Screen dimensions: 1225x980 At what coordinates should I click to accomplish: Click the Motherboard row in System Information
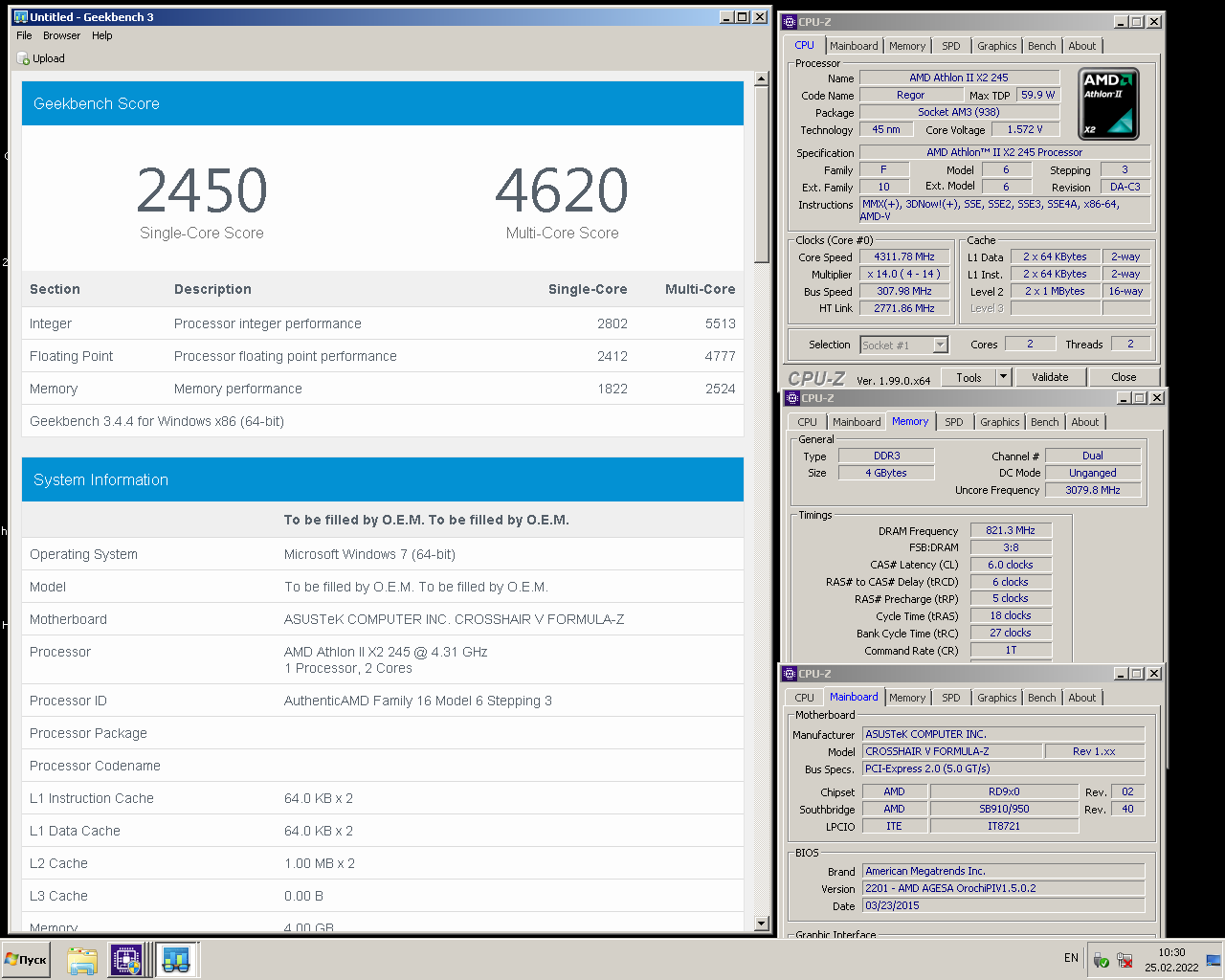click(383, 619)
